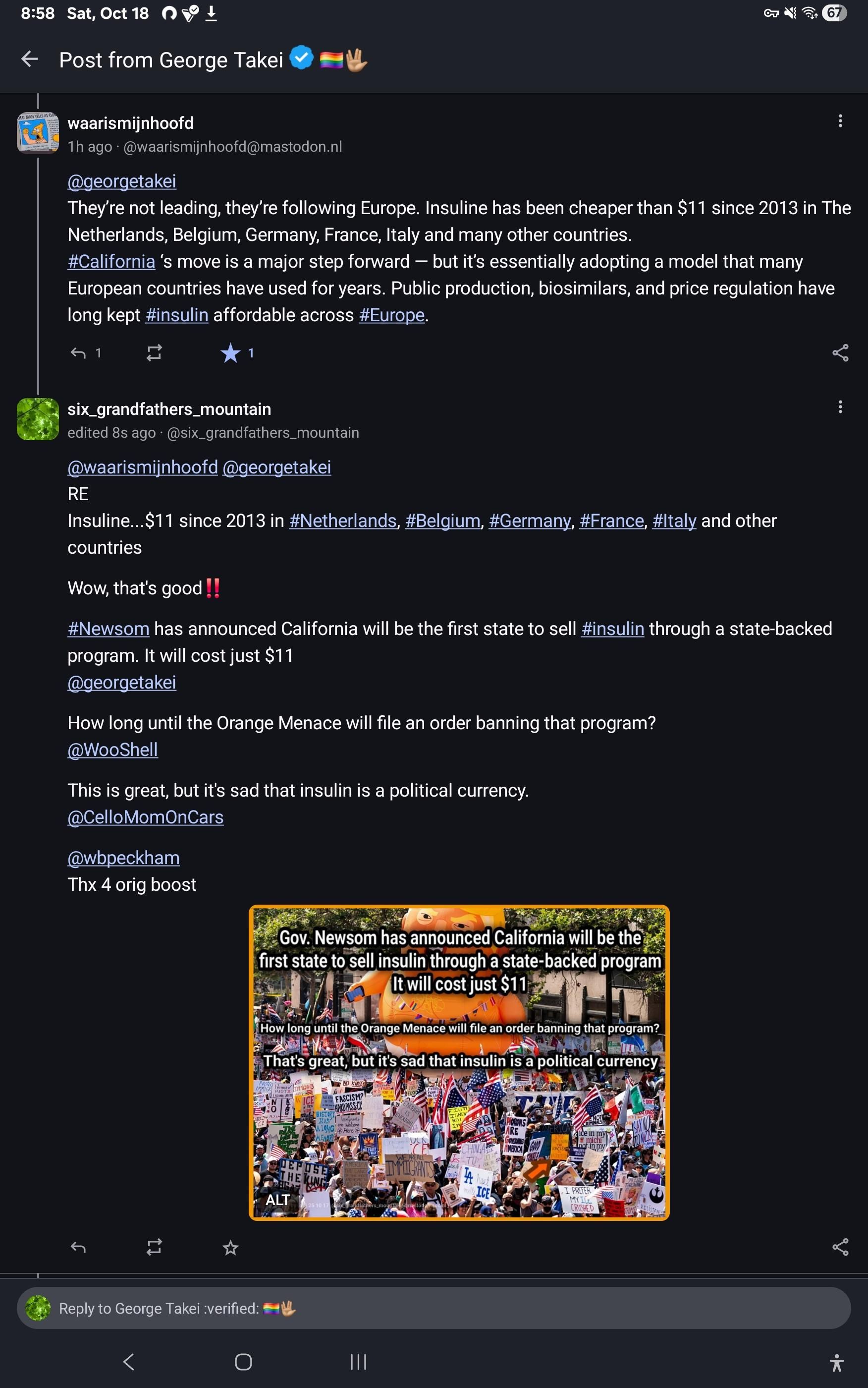The height and width of the screenshot is (1388, 868).
Task: Tap the Android home navigation button
Action: point(243,1362)
